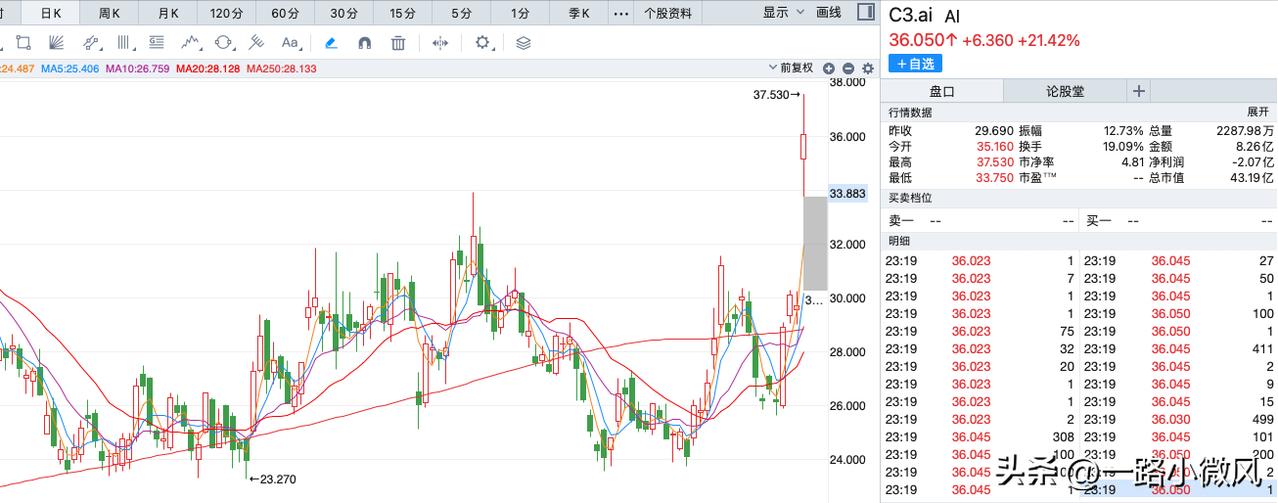This screenshot has width=1278, height=503.
Task: Open chart indicator settings gear
Action: (x=868, y=68)
